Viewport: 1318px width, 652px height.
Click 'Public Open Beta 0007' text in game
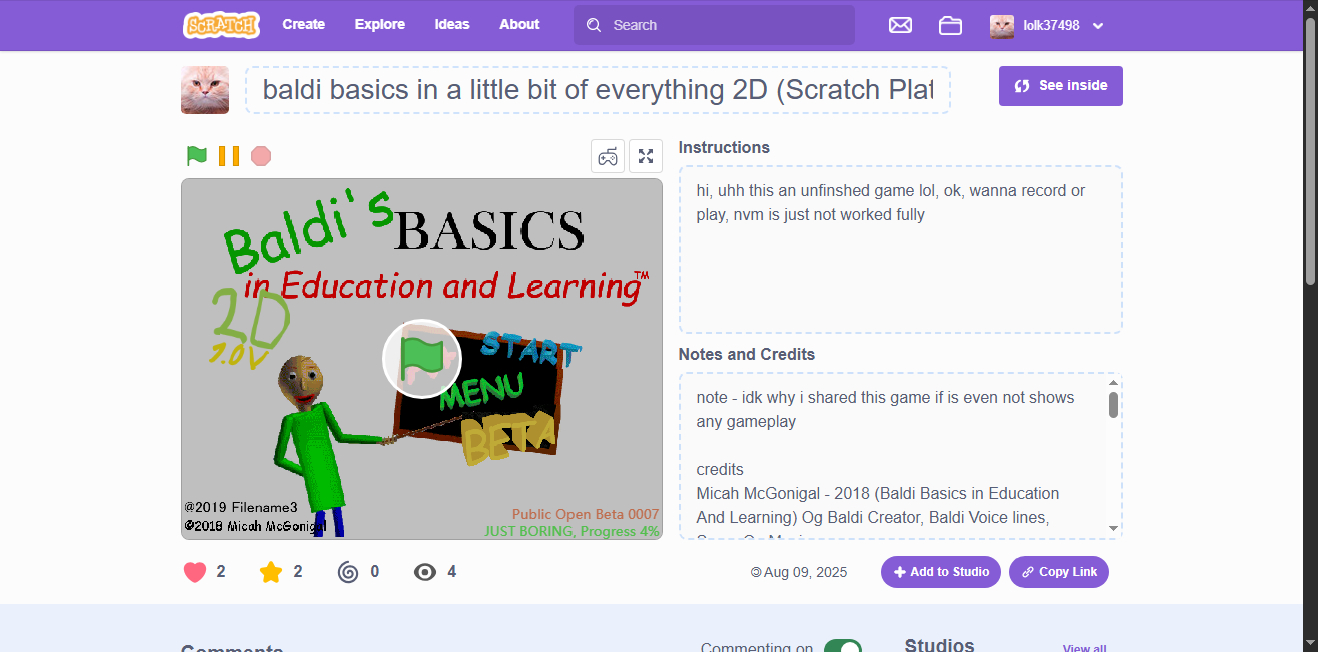tap(586, 514)
